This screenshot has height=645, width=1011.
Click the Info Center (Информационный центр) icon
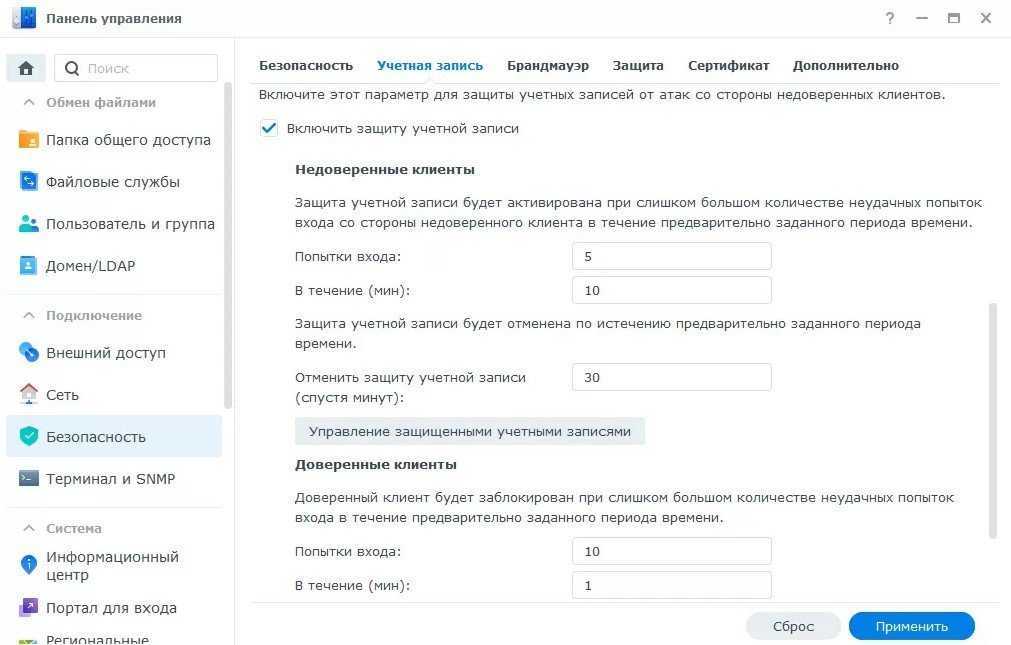pos(29,565)
